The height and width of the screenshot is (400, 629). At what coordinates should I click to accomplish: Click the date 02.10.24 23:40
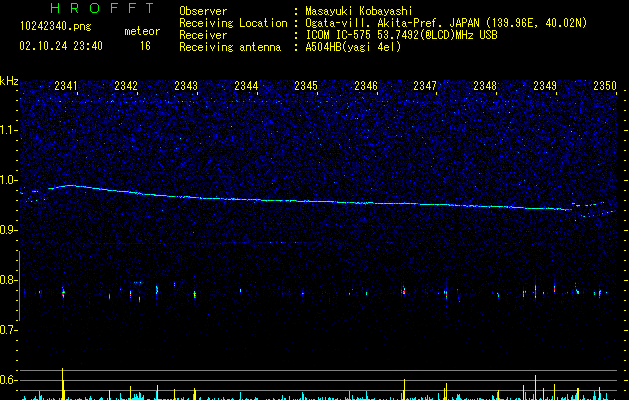[x=61, y=46]
